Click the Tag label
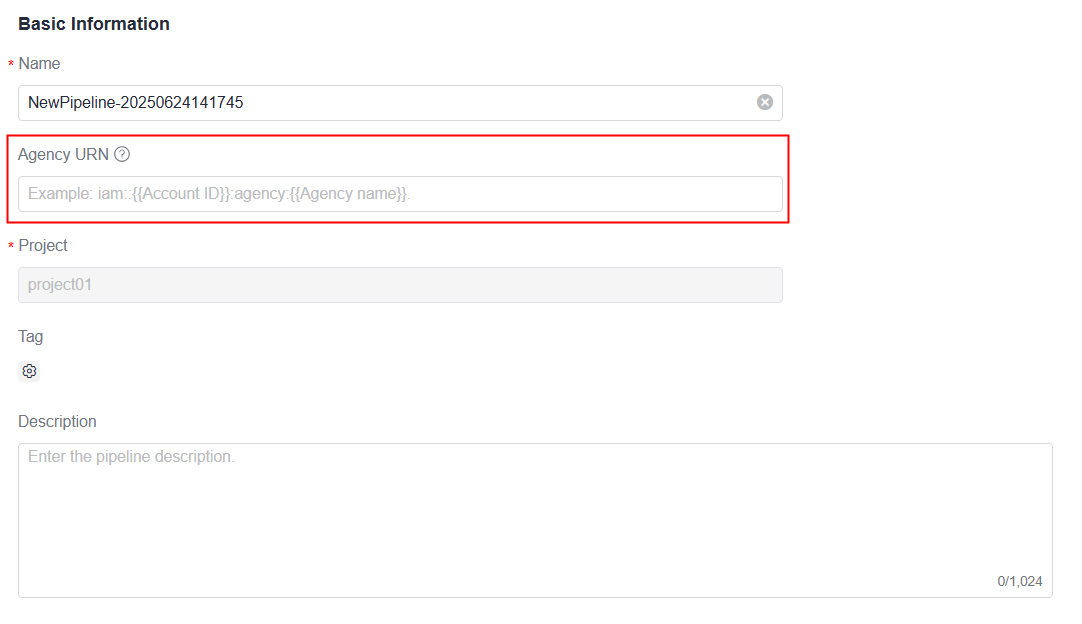 point(31,337)
